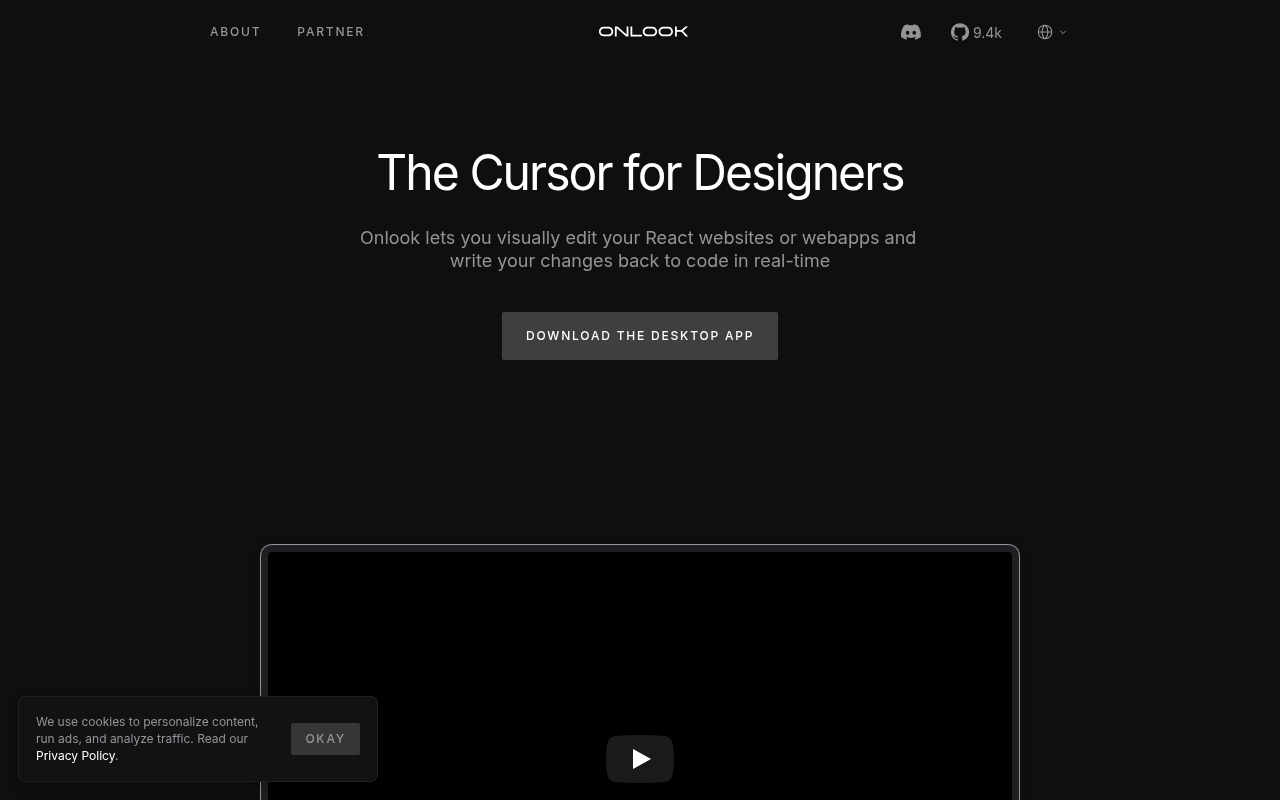Go to the Partner page

tap(330, 32)
